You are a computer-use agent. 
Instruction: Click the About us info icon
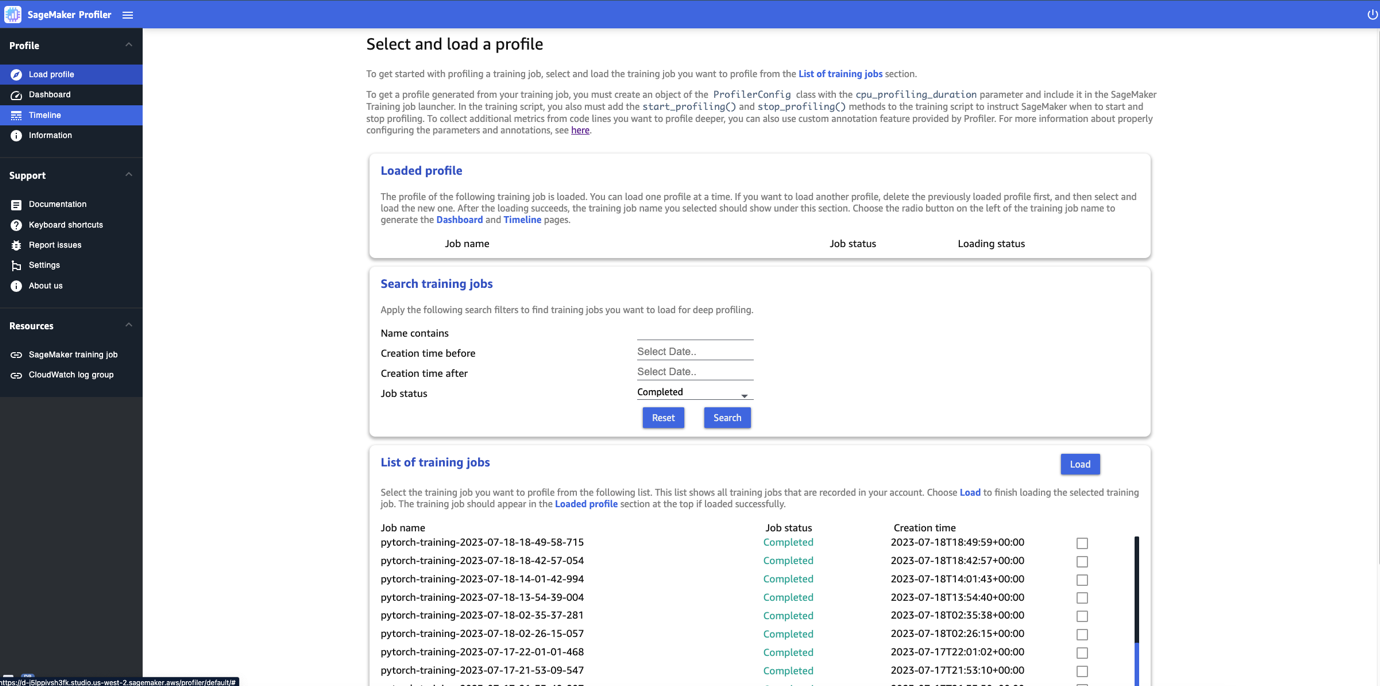click(x=16, y=286)
